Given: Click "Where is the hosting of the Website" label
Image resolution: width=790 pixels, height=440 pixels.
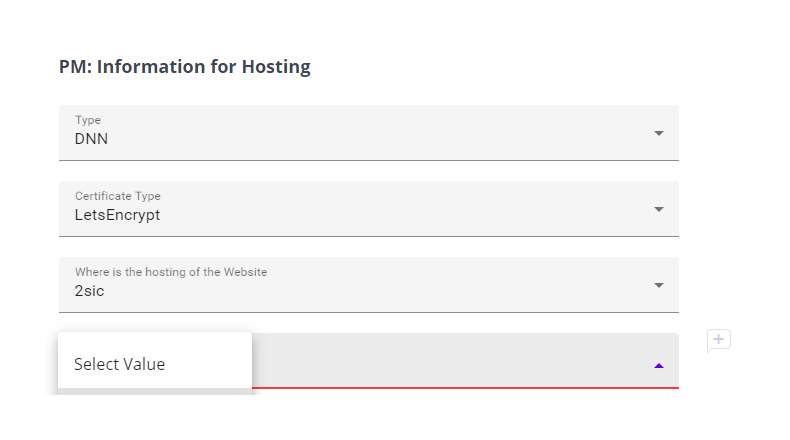Looking at the screenshot, I should point(171,272).
